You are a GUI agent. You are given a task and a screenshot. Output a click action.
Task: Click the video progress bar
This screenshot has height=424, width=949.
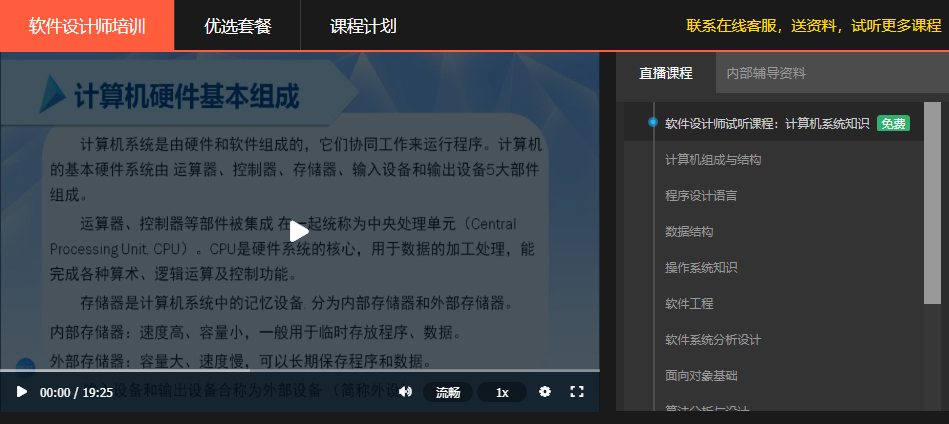[300, 371]
